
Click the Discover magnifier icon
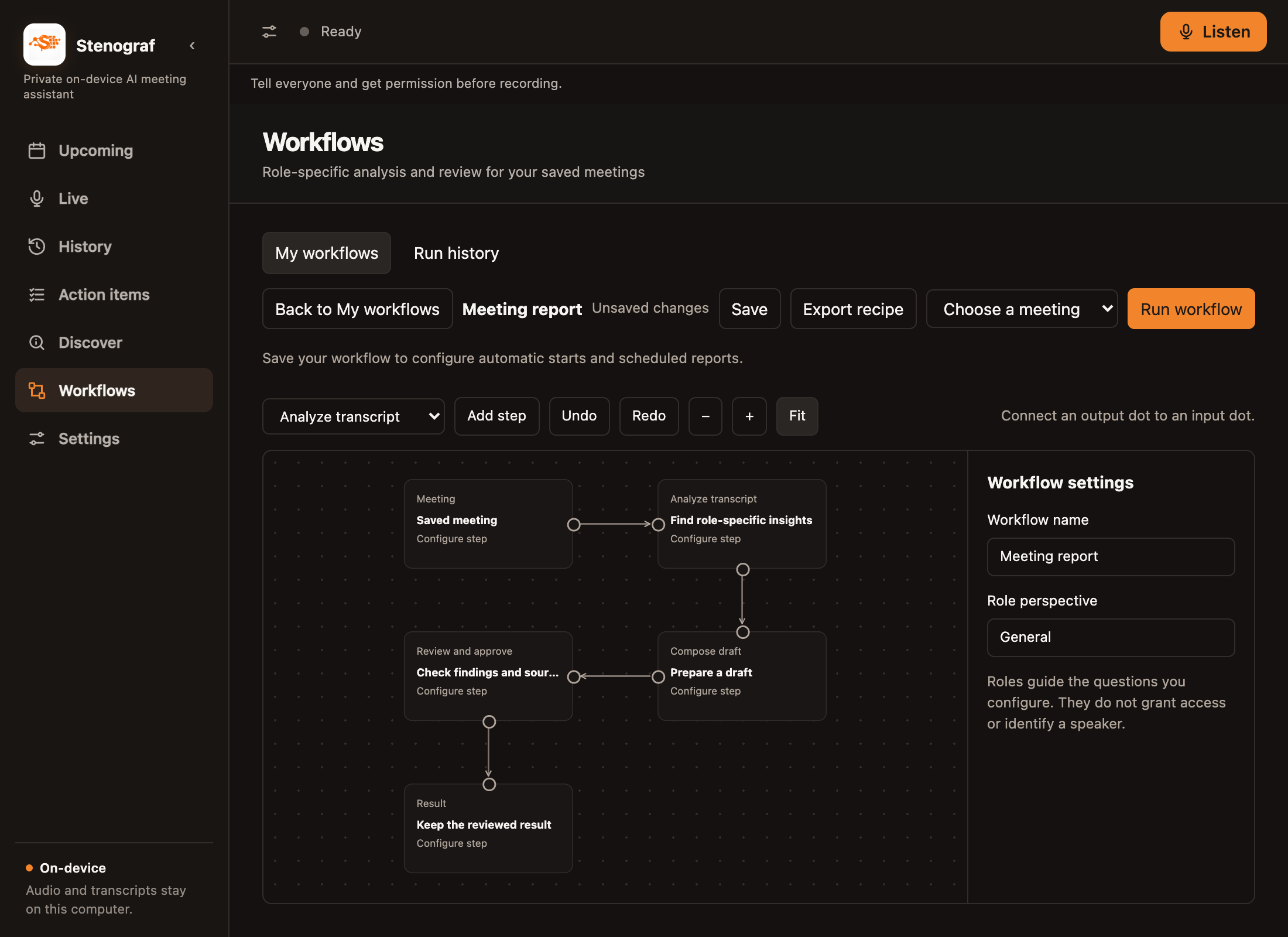click(x=37, y=343)
